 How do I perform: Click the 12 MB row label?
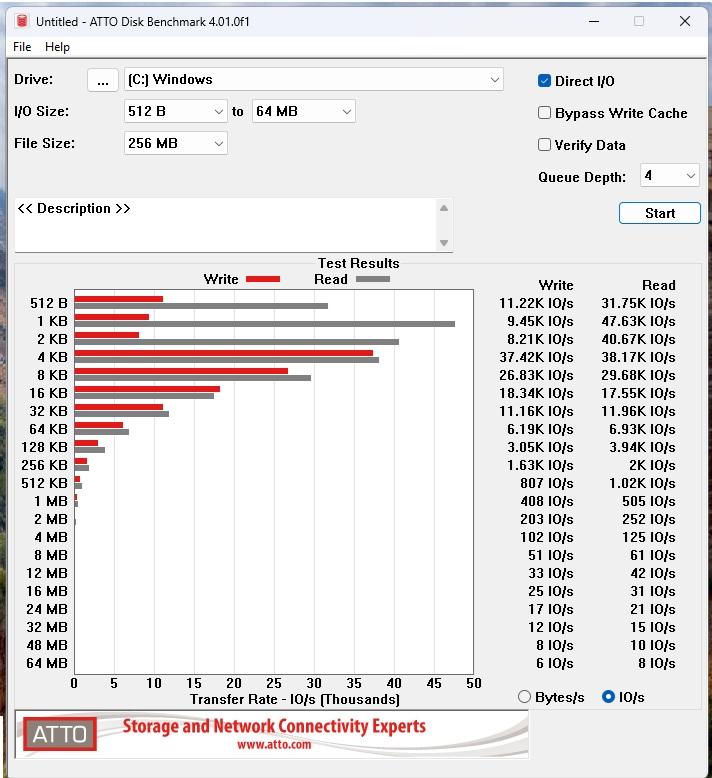[x=47, y=573]
